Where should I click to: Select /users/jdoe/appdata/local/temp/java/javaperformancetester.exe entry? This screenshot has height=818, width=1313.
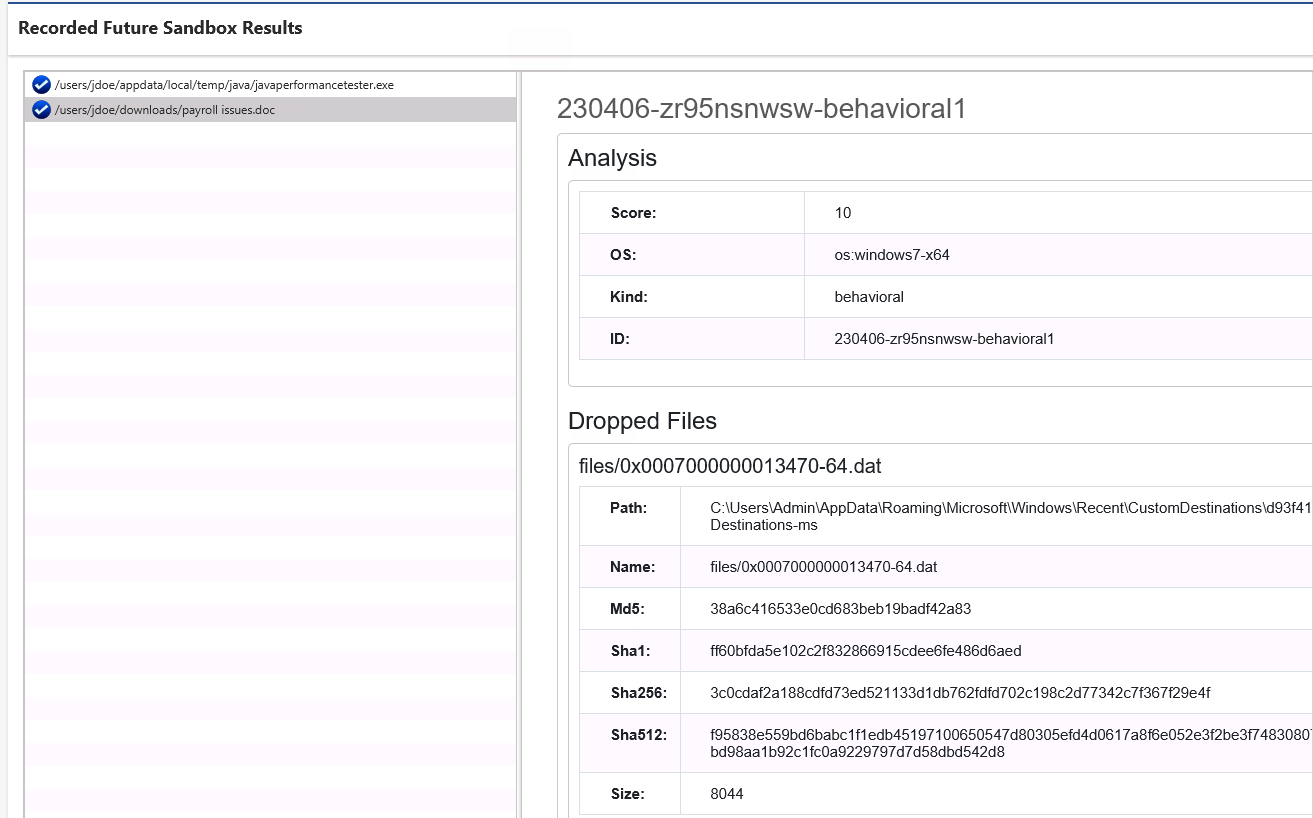point(270,85)
